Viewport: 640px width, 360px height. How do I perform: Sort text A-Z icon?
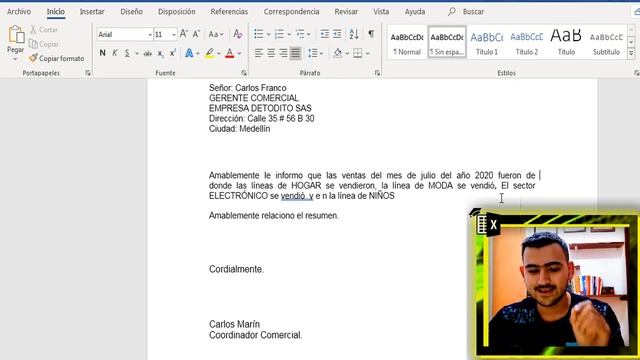353,34
